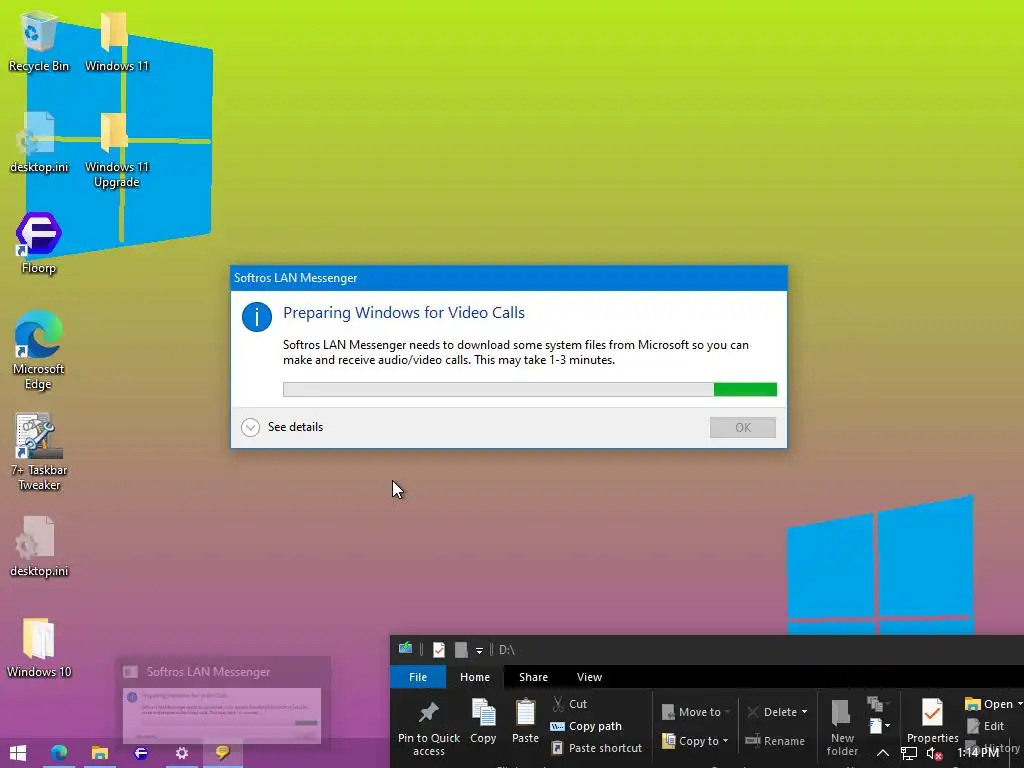Image resolution: width=1024 pixels, height=768 pixels.
Task: Click the network tray icon
Action: 908,753
